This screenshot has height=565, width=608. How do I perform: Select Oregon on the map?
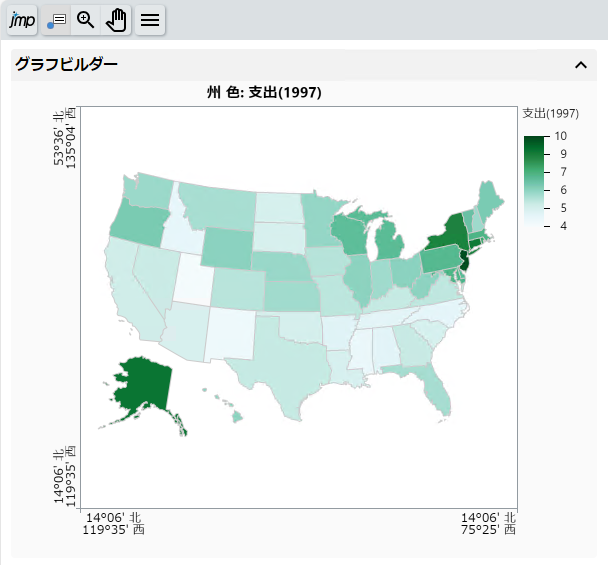[x=138, y=223]
